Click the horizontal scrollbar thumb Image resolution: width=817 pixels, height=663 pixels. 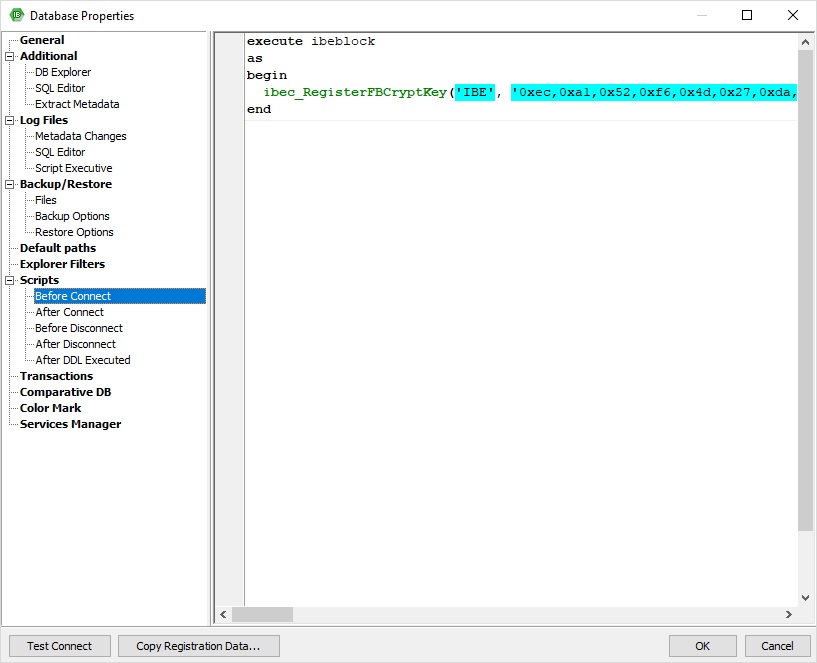[x=262, y=615]
